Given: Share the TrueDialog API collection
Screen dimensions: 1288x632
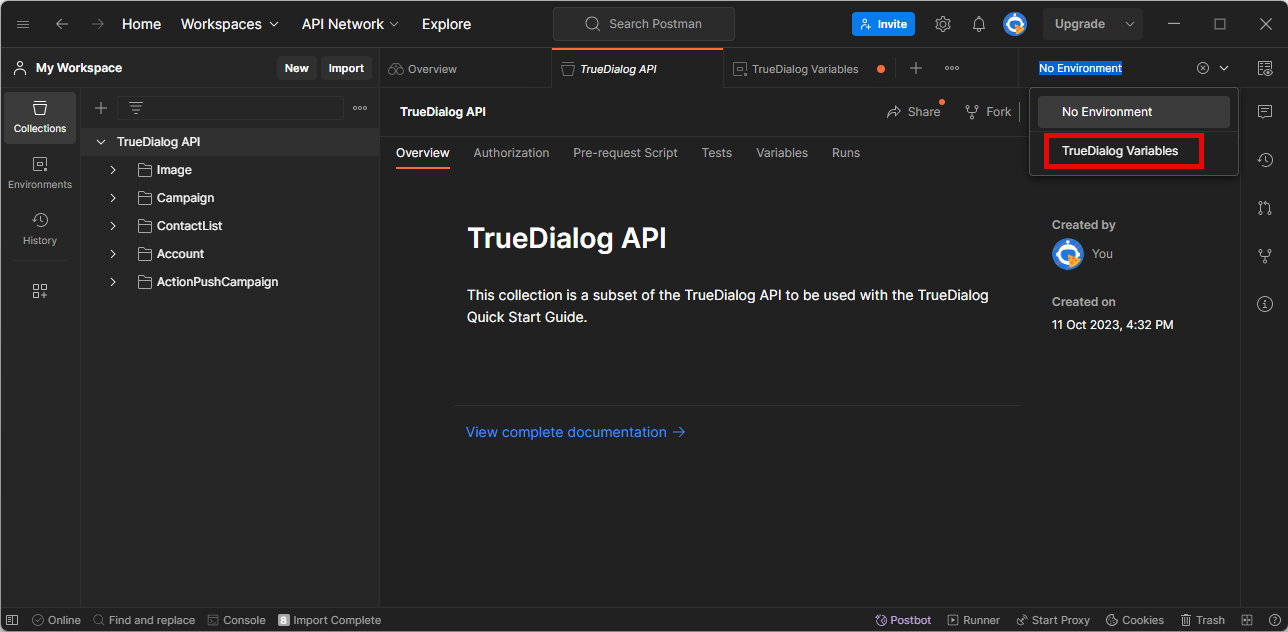Looking at the screenshot, I should coord(914,112).
